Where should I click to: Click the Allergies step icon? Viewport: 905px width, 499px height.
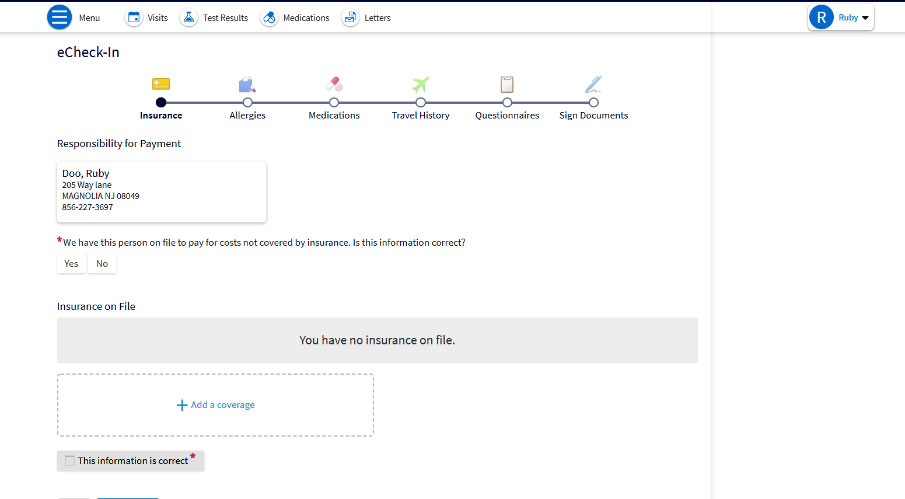(247, 85)
